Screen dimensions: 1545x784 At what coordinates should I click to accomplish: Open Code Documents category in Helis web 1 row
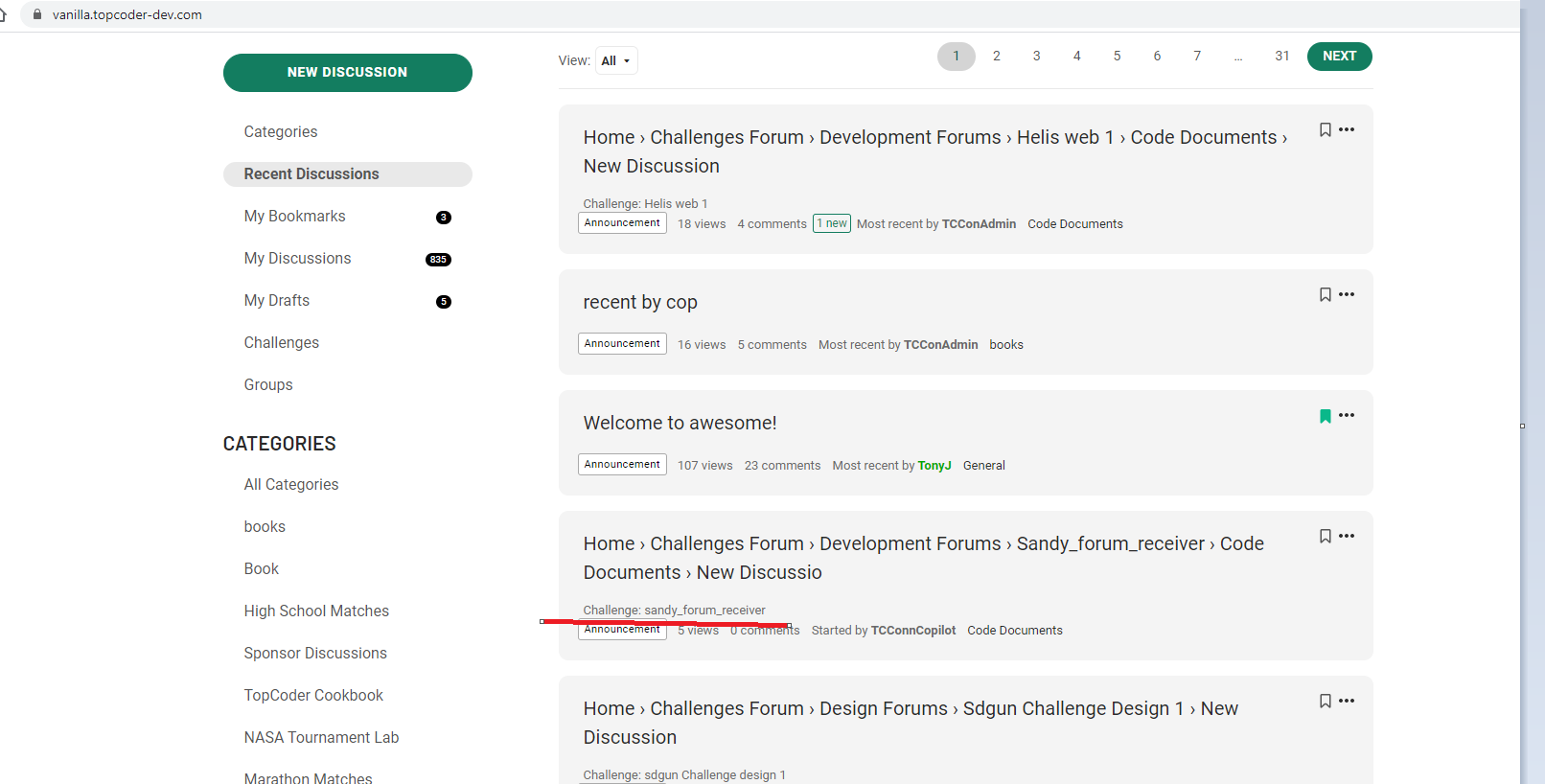click(x=1075, y=223)
